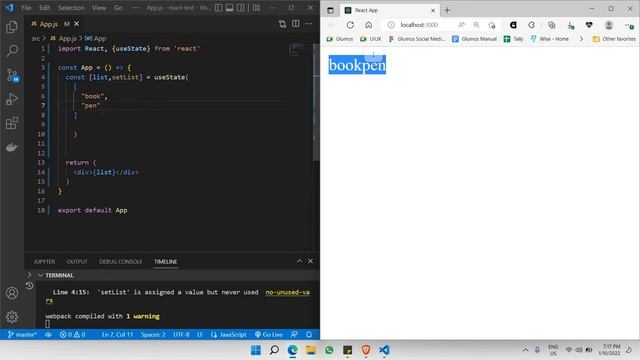The image size is (640, 360).
Task: Change end of line sequence via LF
Action: click(200, 335)
